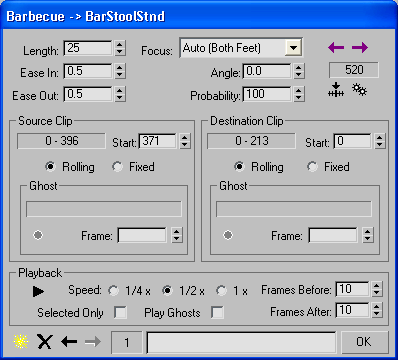The image size is (398, 360).
Task: Click the playback play triangle
Action: (x=38, y=291)
